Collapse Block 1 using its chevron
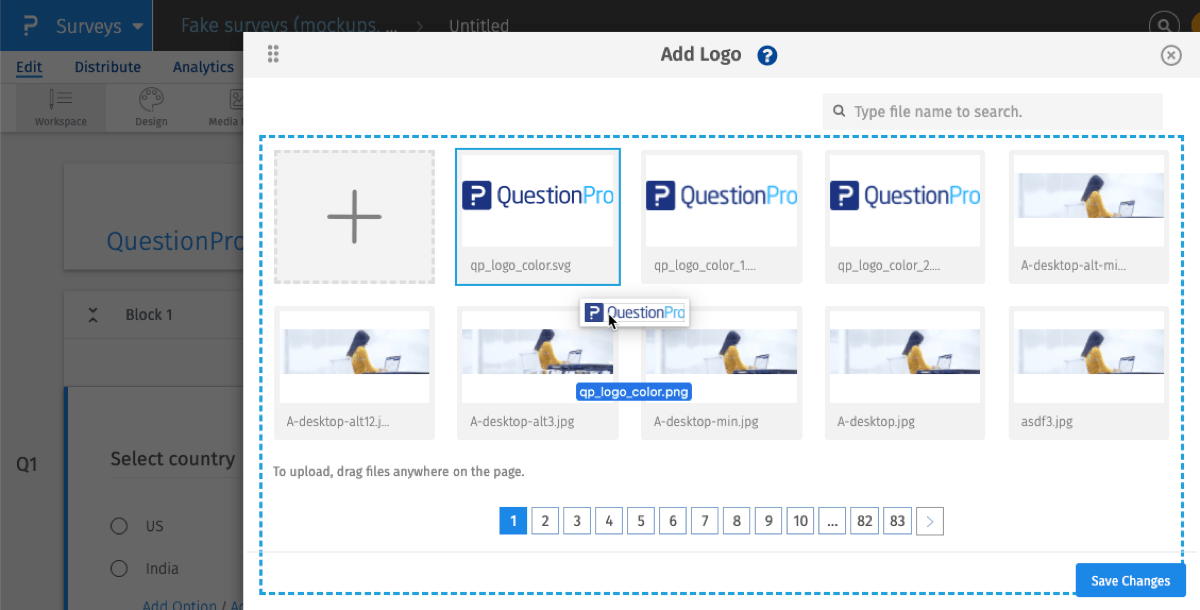Image resolution: width=1200 pixels, height=610 pixels. click(x=92, y=314)
